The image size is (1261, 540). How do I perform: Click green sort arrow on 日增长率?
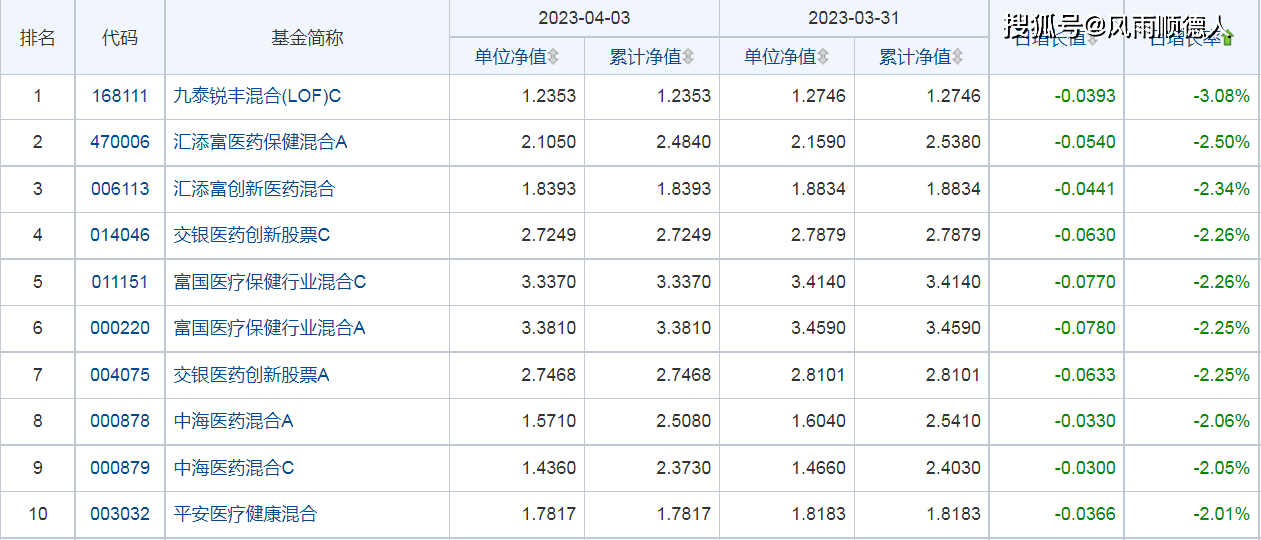click(x=1228, y=39)
